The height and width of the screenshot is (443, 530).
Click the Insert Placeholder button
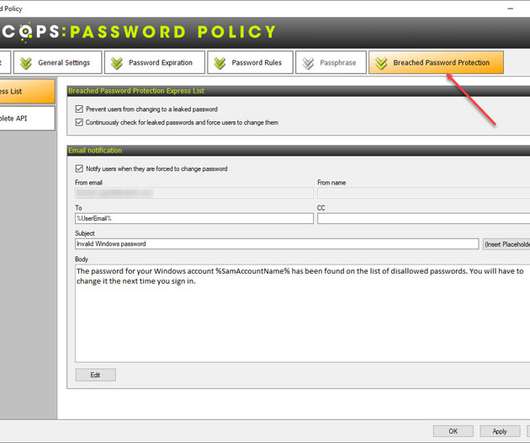tap(506, 244)
